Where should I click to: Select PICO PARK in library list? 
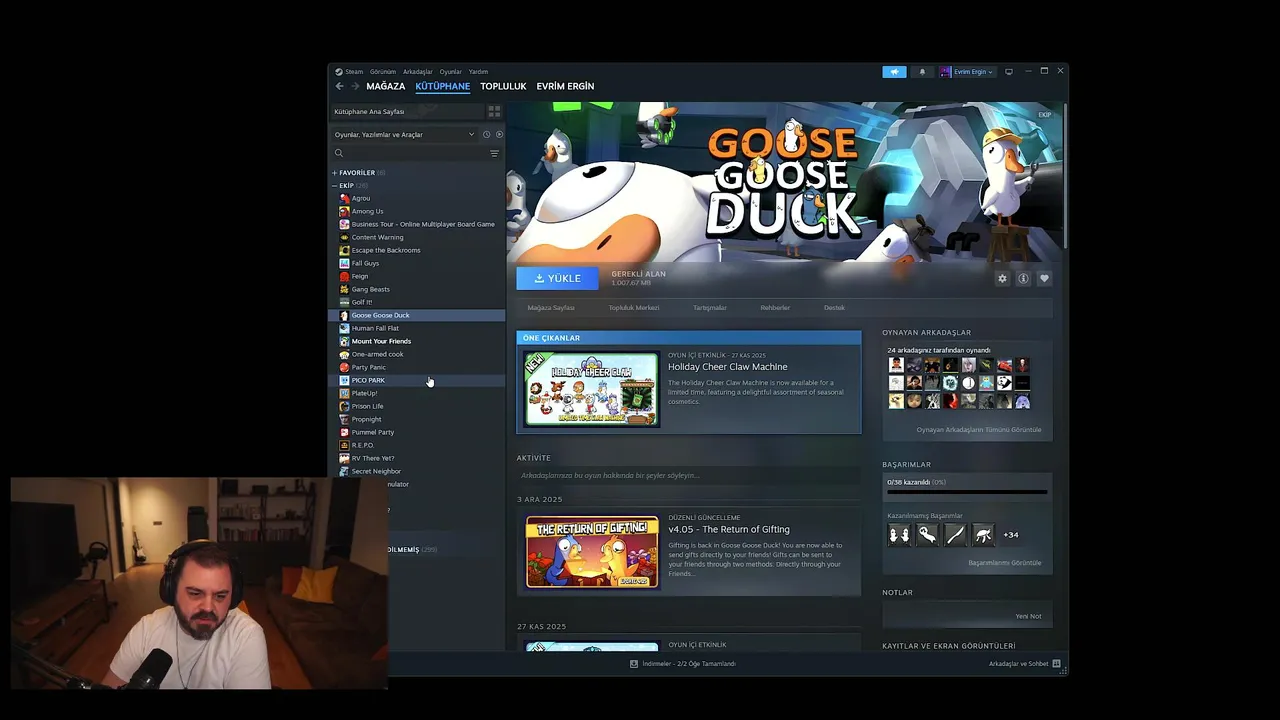pos(417,380)
